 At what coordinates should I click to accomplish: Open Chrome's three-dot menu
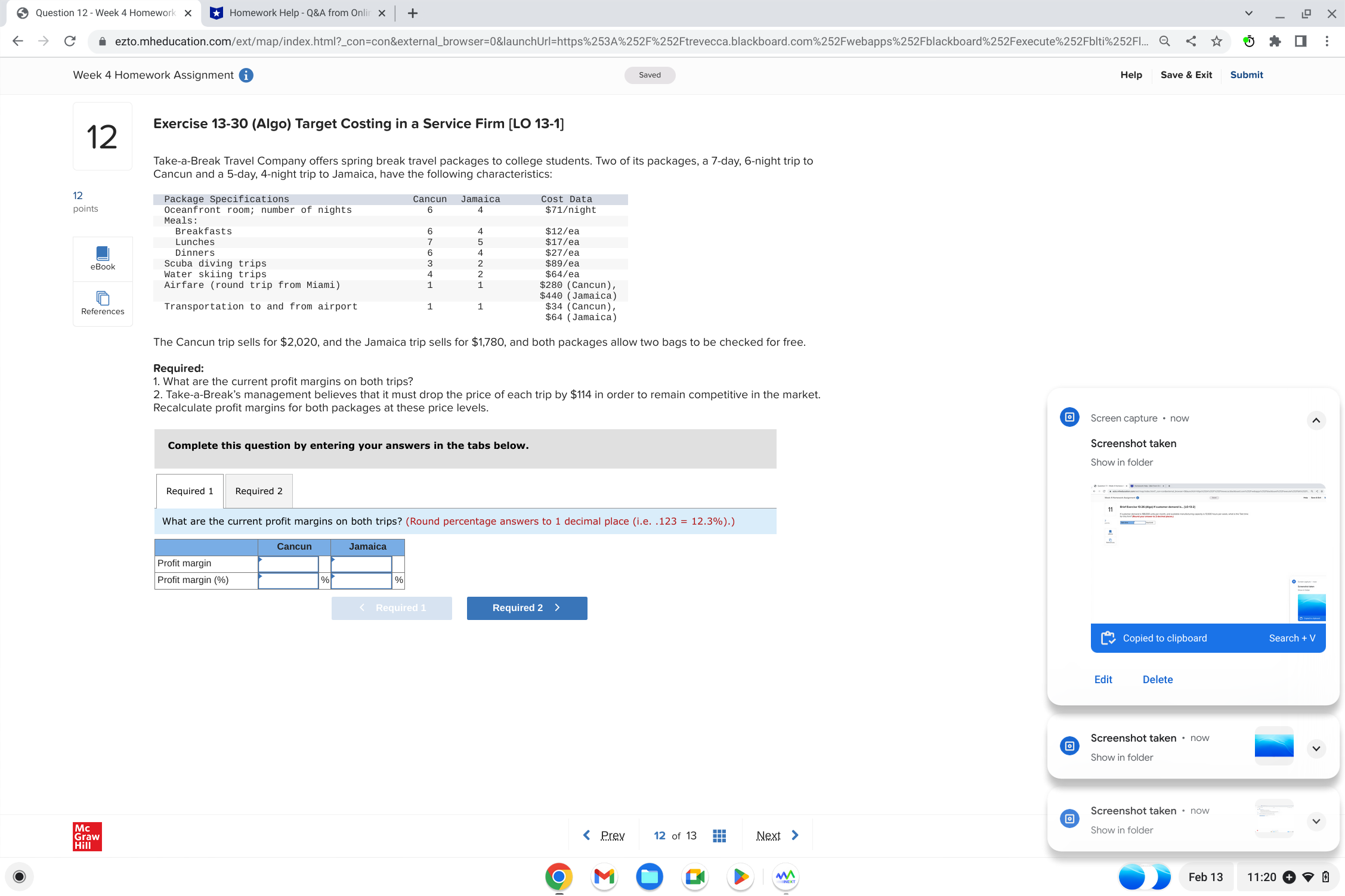coord(1327,41)
